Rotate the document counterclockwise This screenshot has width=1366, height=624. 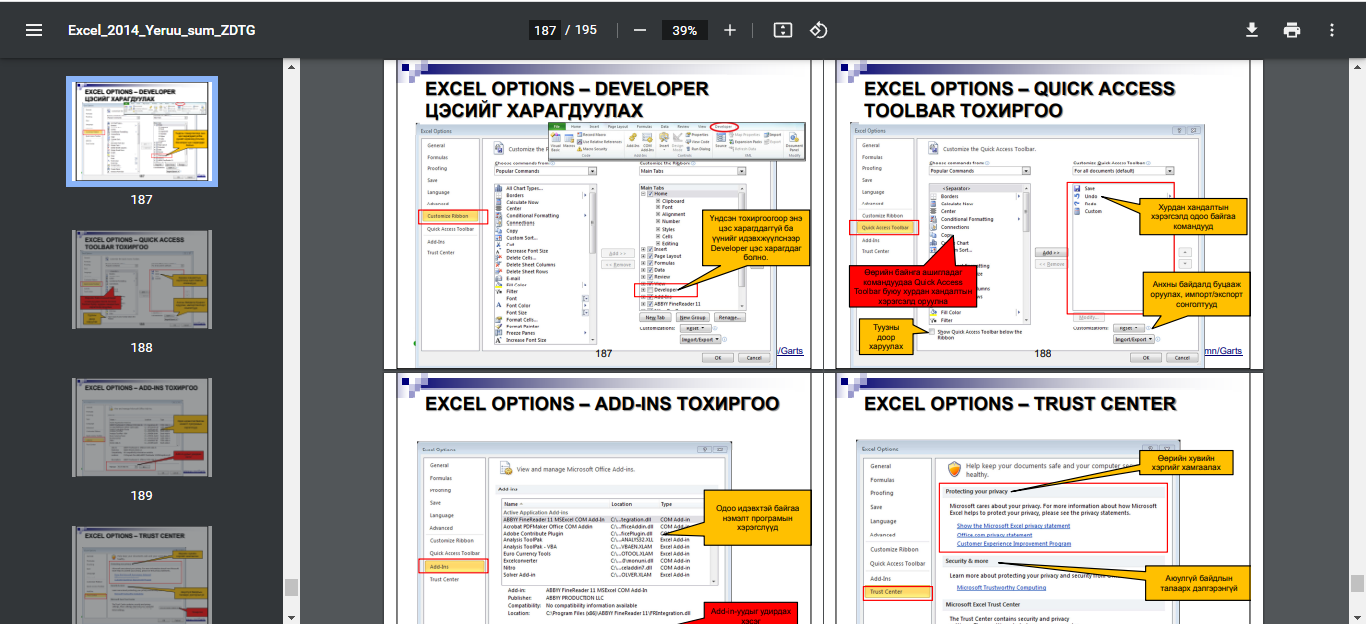click(819, 30)
